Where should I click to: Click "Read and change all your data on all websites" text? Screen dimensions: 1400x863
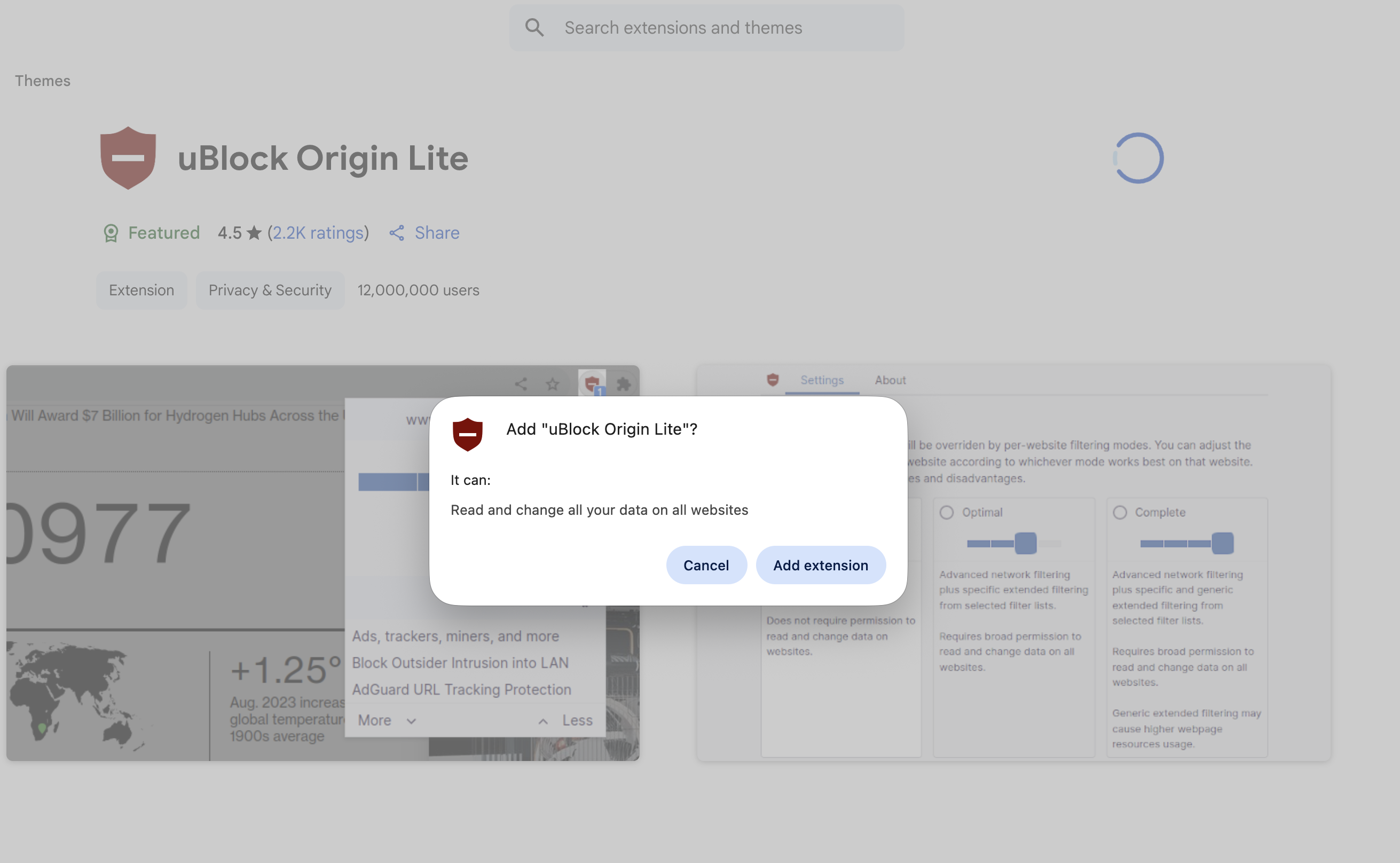tap(599, 509)
